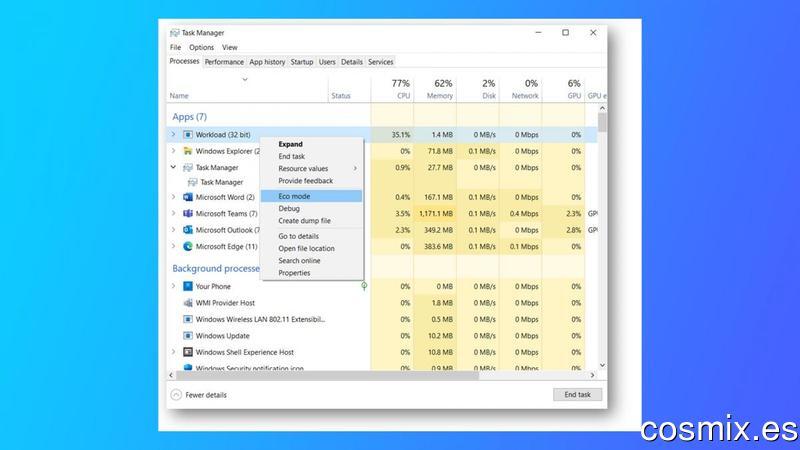Screen dimensions: 800x450
Task: Click the Fewer details circle arrow icon
Action: click(x=176, y=395)
